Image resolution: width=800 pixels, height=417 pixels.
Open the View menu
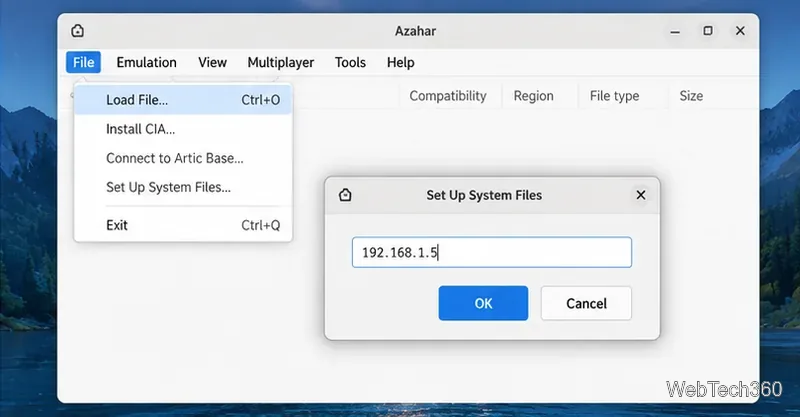point(212,62)
